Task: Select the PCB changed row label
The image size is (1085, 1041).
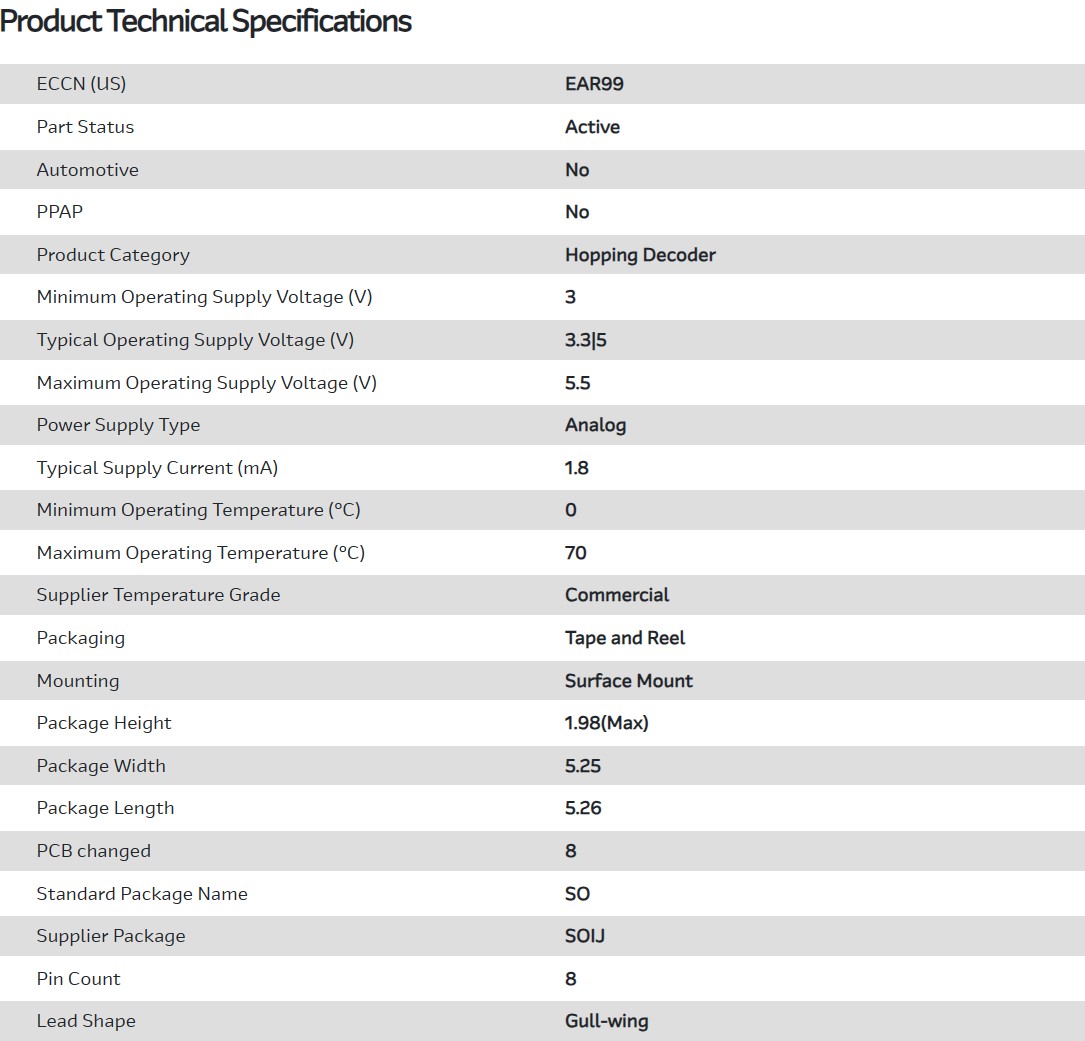Action: pos(93,851)
